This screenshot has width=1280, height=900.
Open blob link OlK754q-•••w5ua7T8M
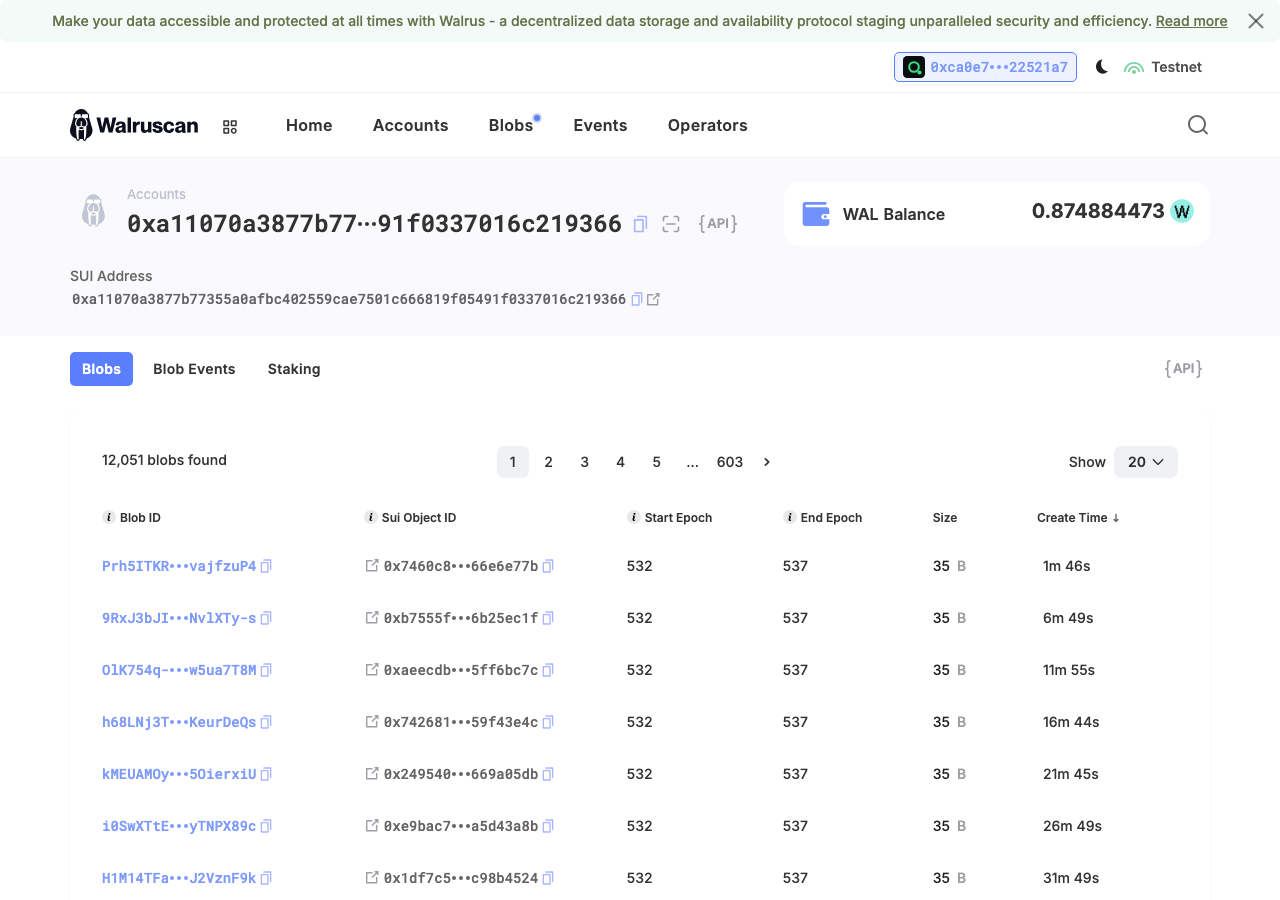tap(179, 670)
